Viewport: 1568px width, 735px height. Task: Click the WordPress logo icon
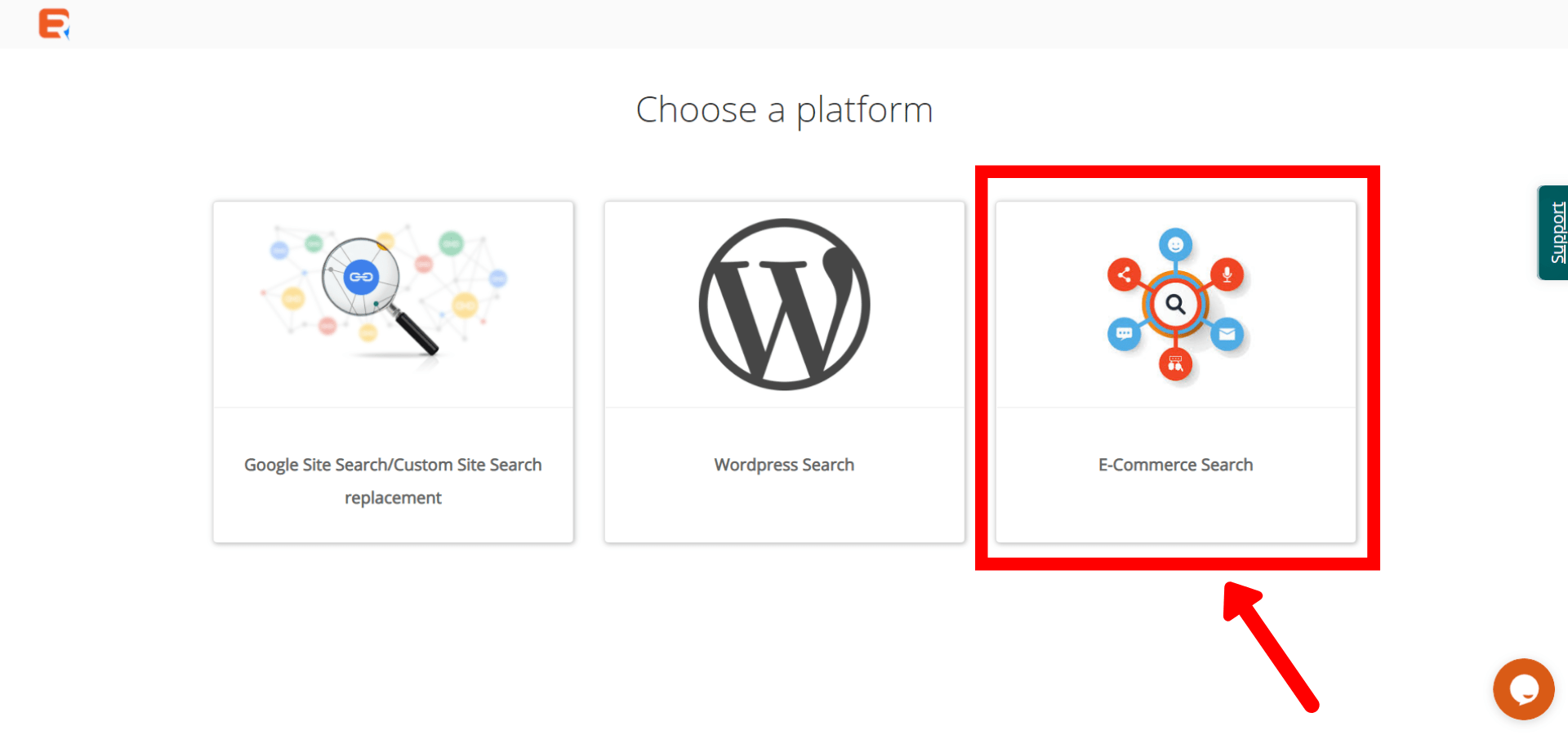click(783, 304)
